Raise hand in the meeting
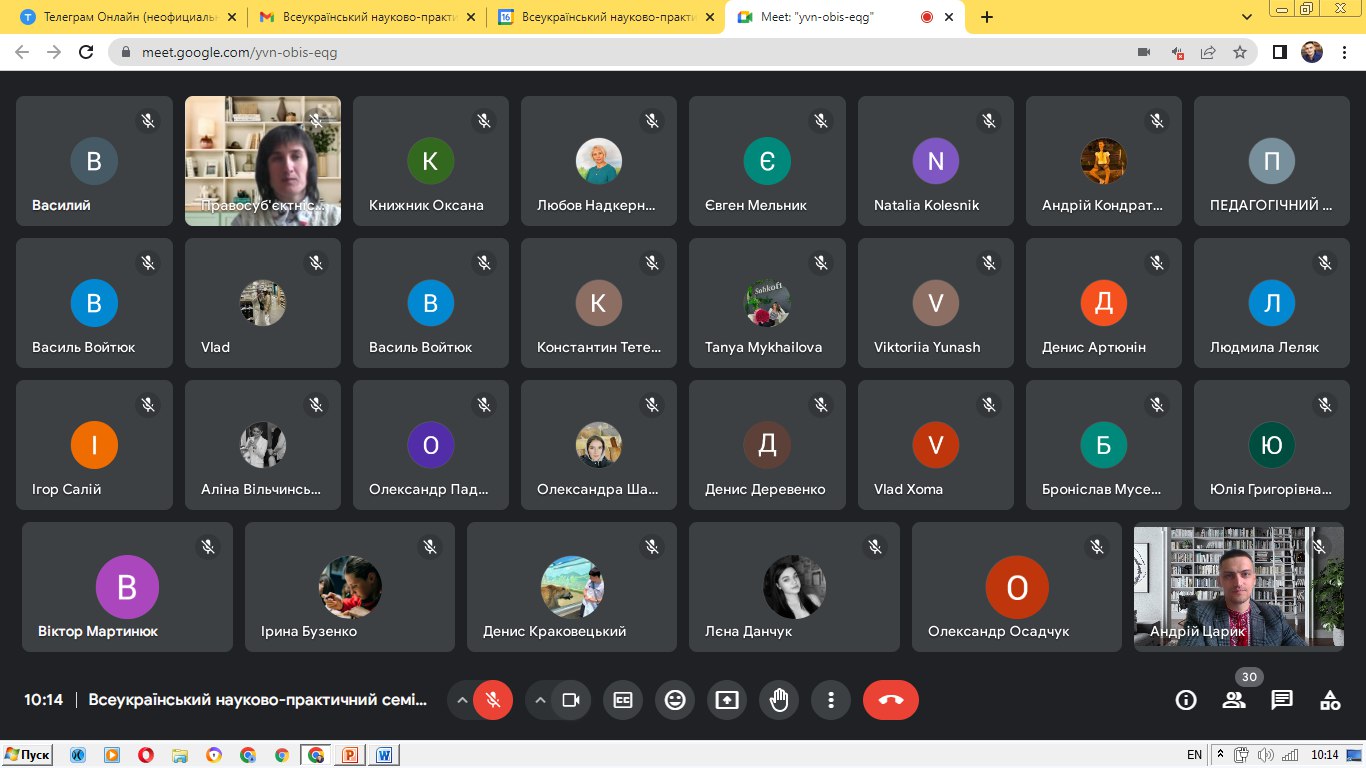1366x768 pixels. click(779, 700)
